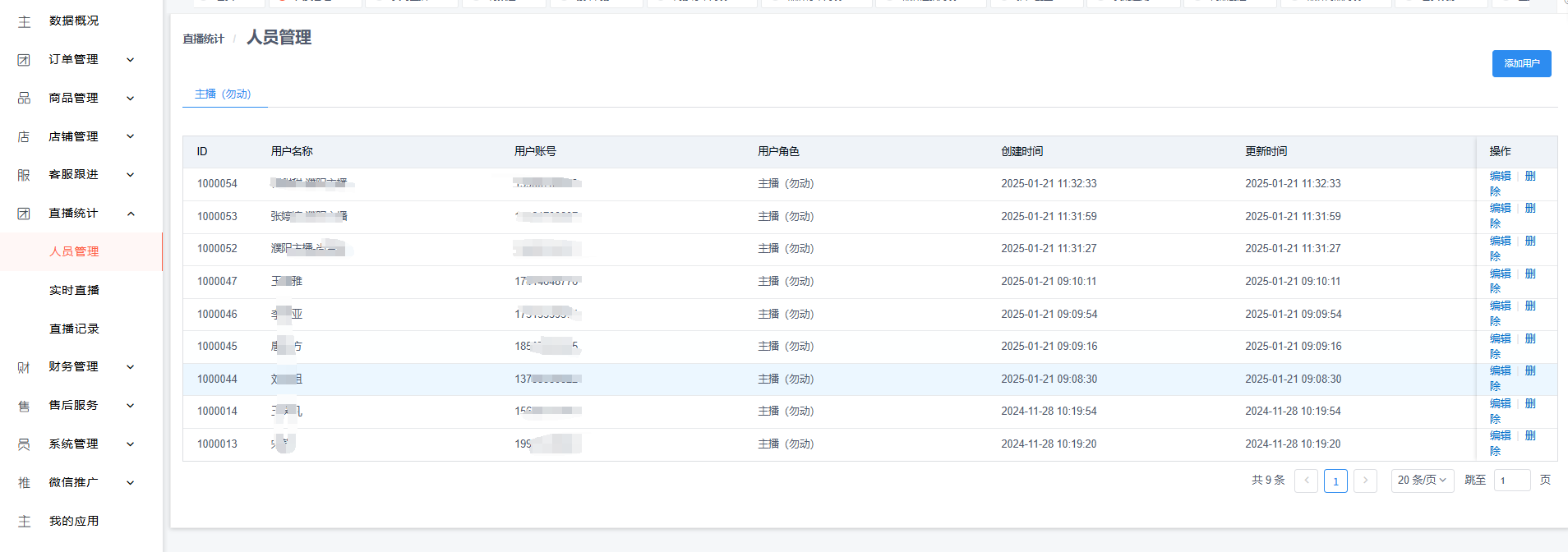Switch to the 主播 (勿动) tab
This screenshot has width=1568, height=552.
click(223, 94)
